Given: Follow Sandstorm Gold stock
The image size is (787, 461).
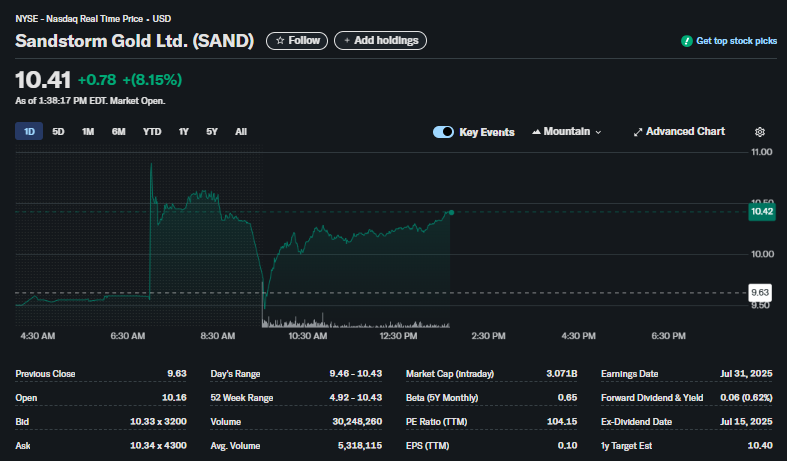Looking at the screenshot, I should pyautogui.click(x=297, y=41).
